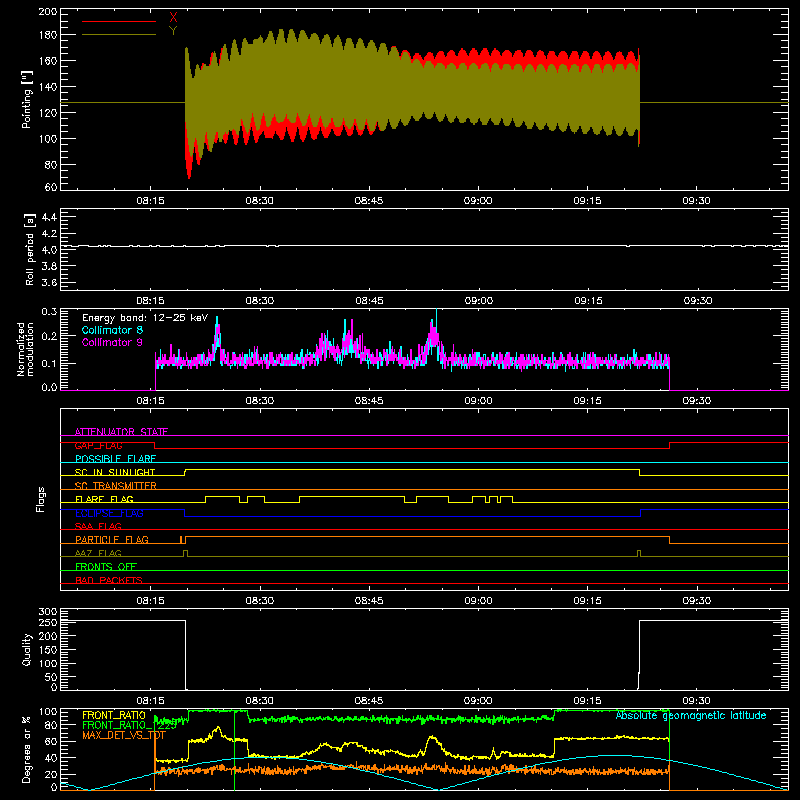This screenshot has width=800, height=800.
Task: Click the BAD_PACKETS flag label
Action: coord(109,580)
